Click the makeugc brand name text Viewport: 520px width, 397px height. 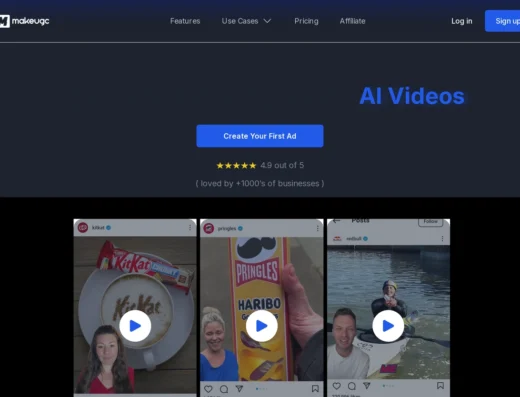point(31,21)
